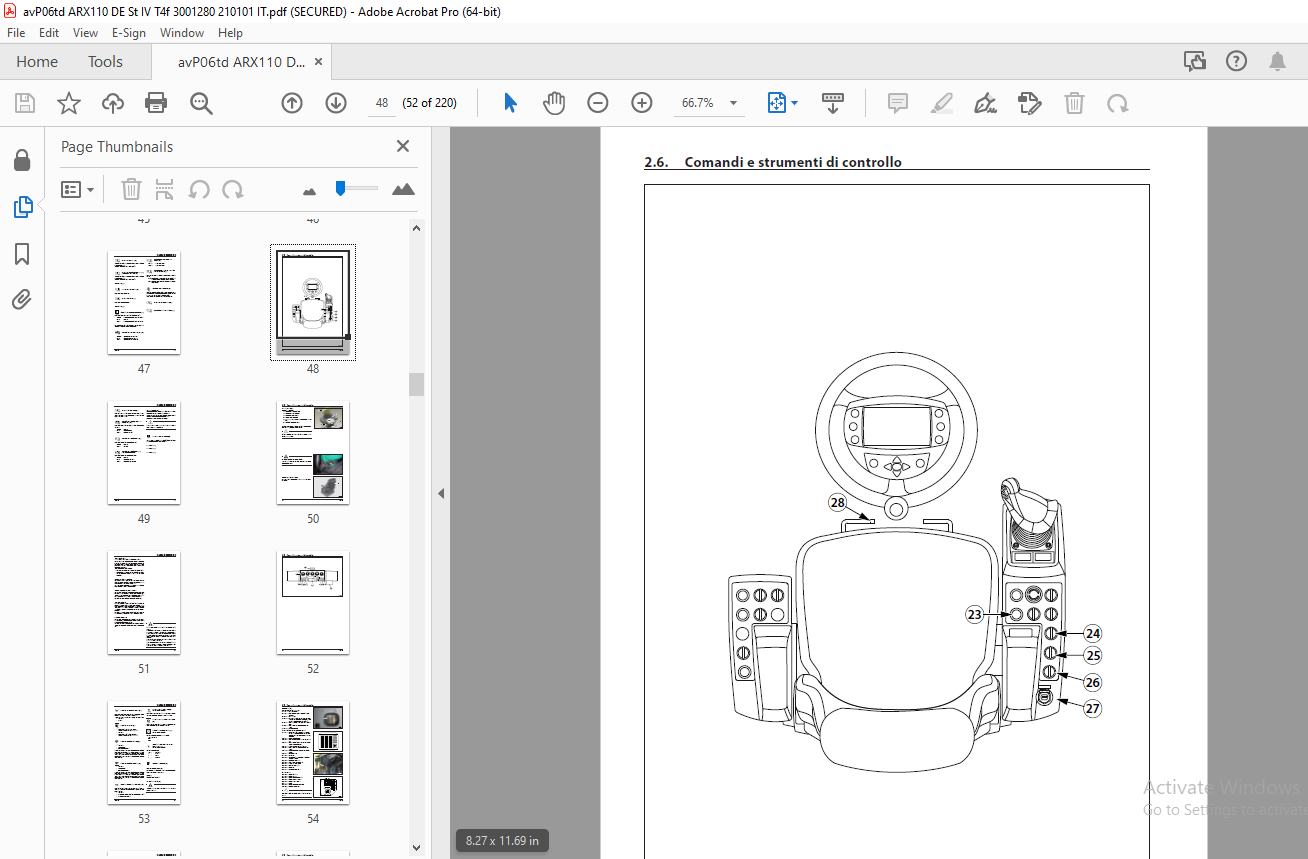Select the avP06td ARX110 document tab
1308x859 pixels.
click(x=241, y=62)
